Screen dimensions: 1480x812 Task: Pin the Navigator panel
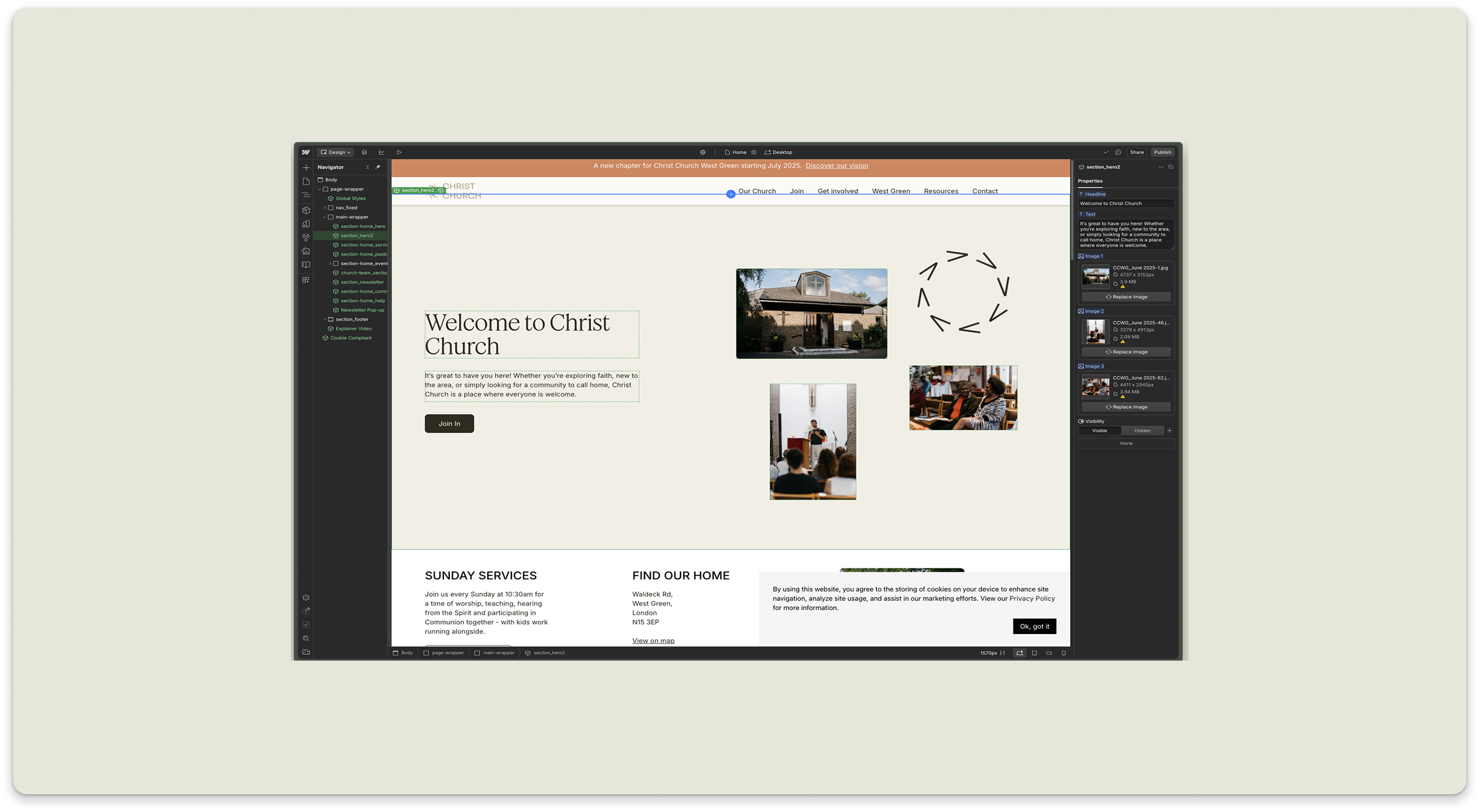click(378, 167)
